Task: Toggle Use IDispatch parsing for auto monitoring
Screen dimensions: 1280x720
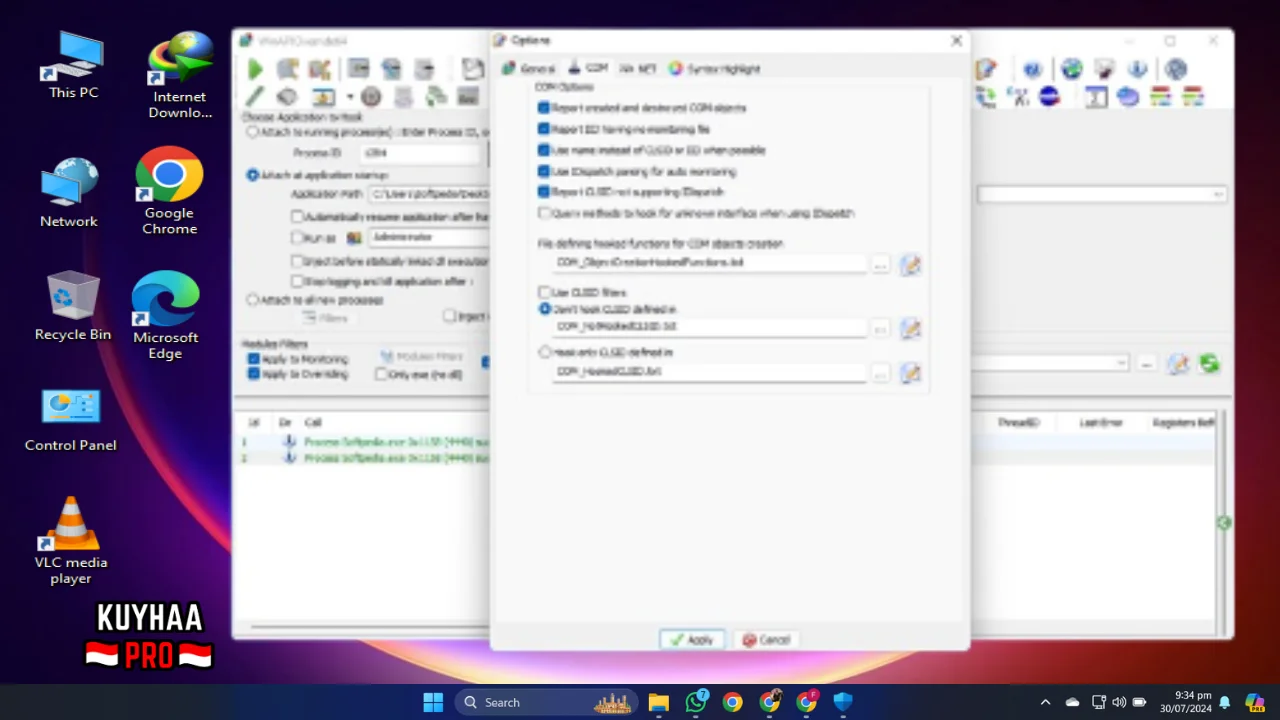Action: point(544,171)
